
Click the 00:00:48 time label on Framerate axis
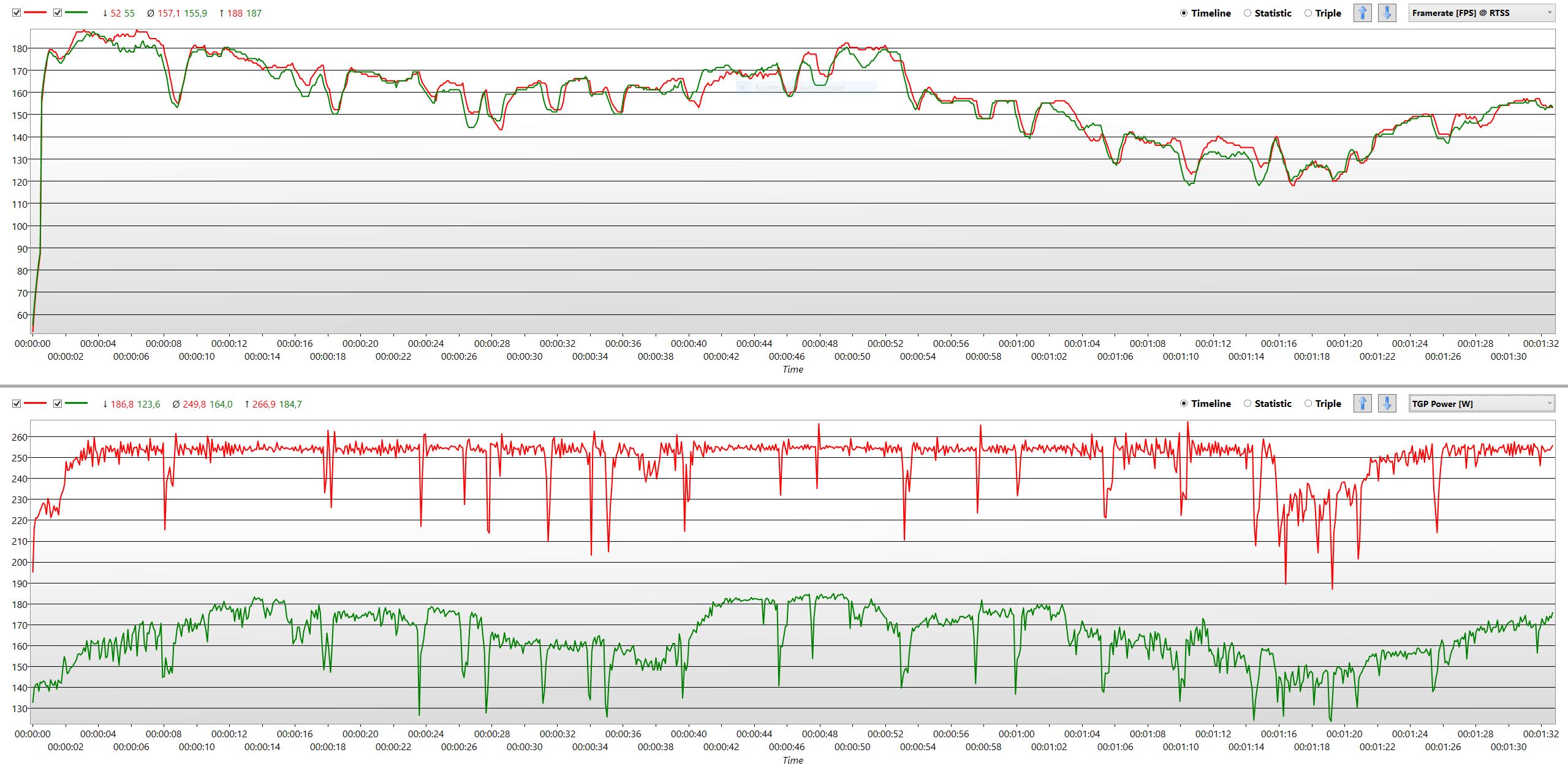coord(819,344)
